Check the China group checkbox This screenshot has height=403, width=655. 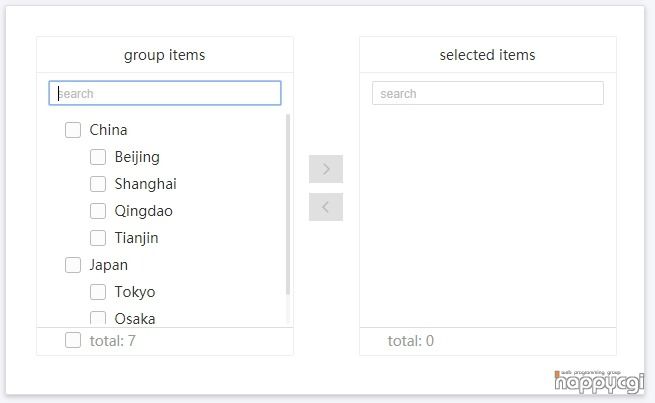pos(73,130)
